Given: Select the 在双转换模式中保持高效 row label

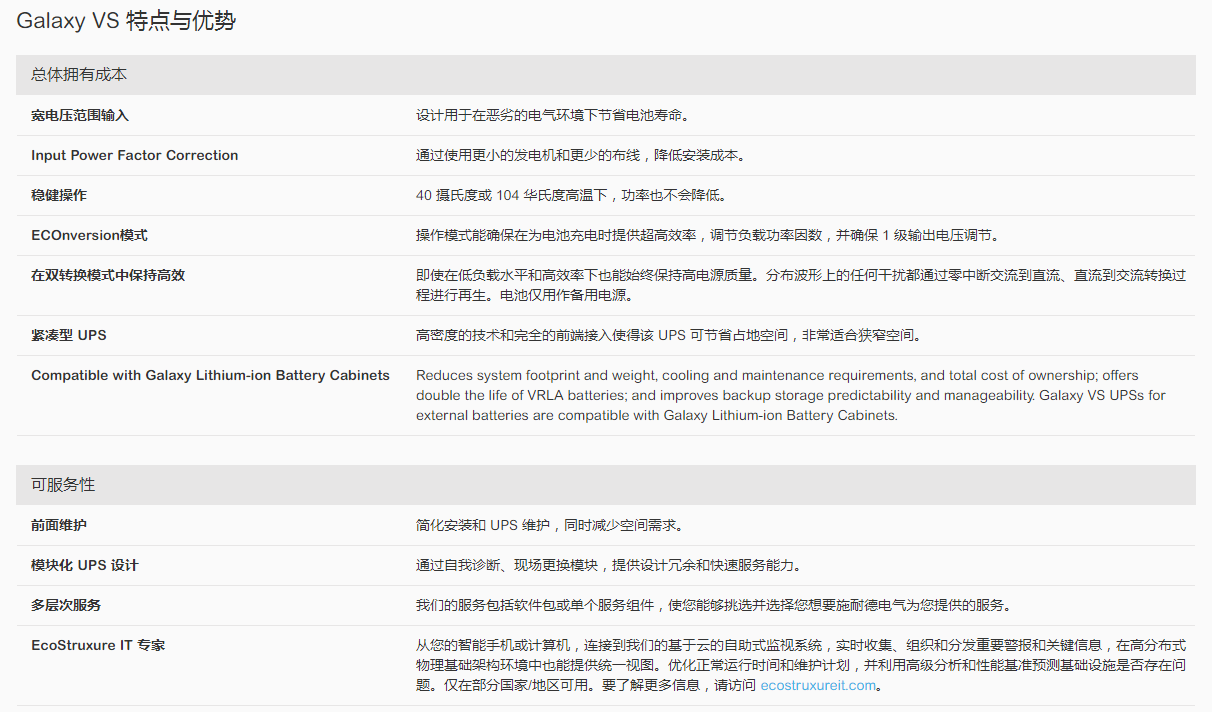Looking at the screenshot, I should [x=108, y=276].
